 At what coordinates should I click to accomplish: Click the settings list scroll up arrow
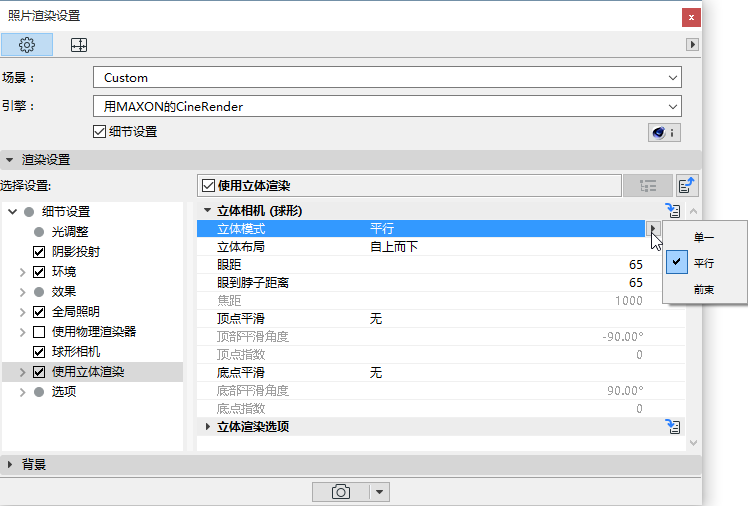pos(694,211)
